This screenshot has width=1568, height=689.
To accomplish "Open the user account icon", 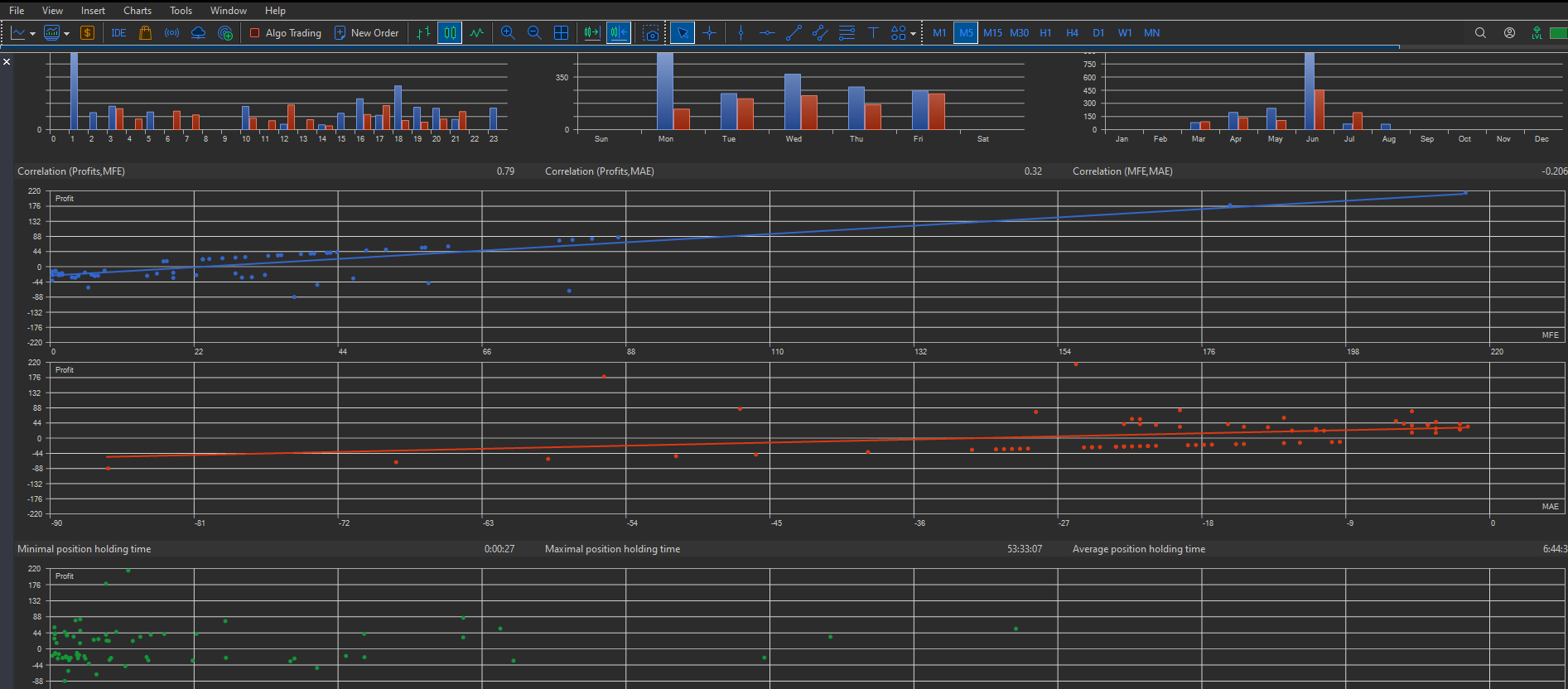I will (x=1509, y=33).
